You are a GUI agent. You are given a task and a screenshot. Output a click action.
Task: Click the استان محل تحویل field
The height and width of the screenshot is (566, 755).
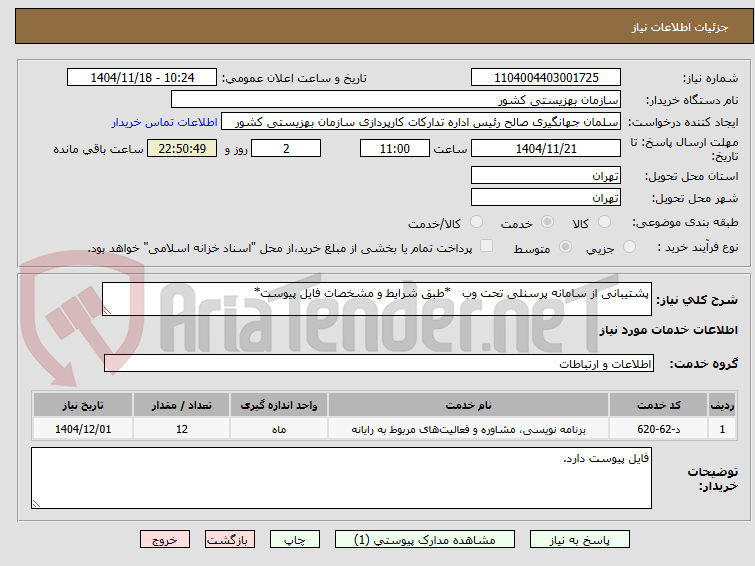(x=546, y=175)
